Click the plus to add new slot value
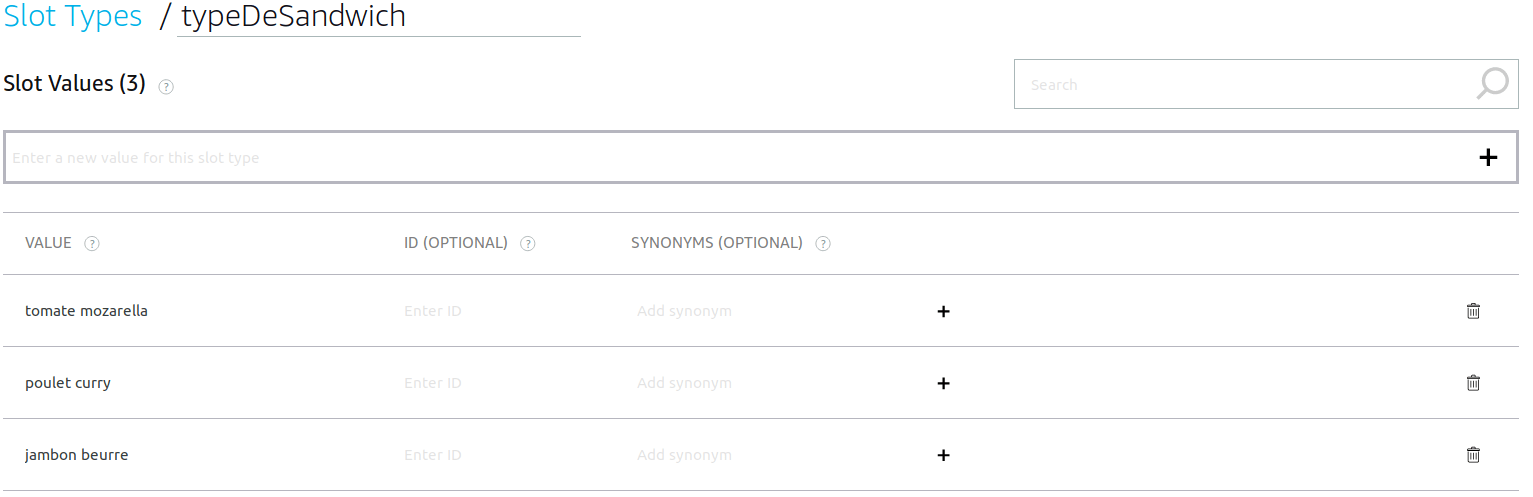Viewport: 1533px width, 497px height. tap(1488, 157)
